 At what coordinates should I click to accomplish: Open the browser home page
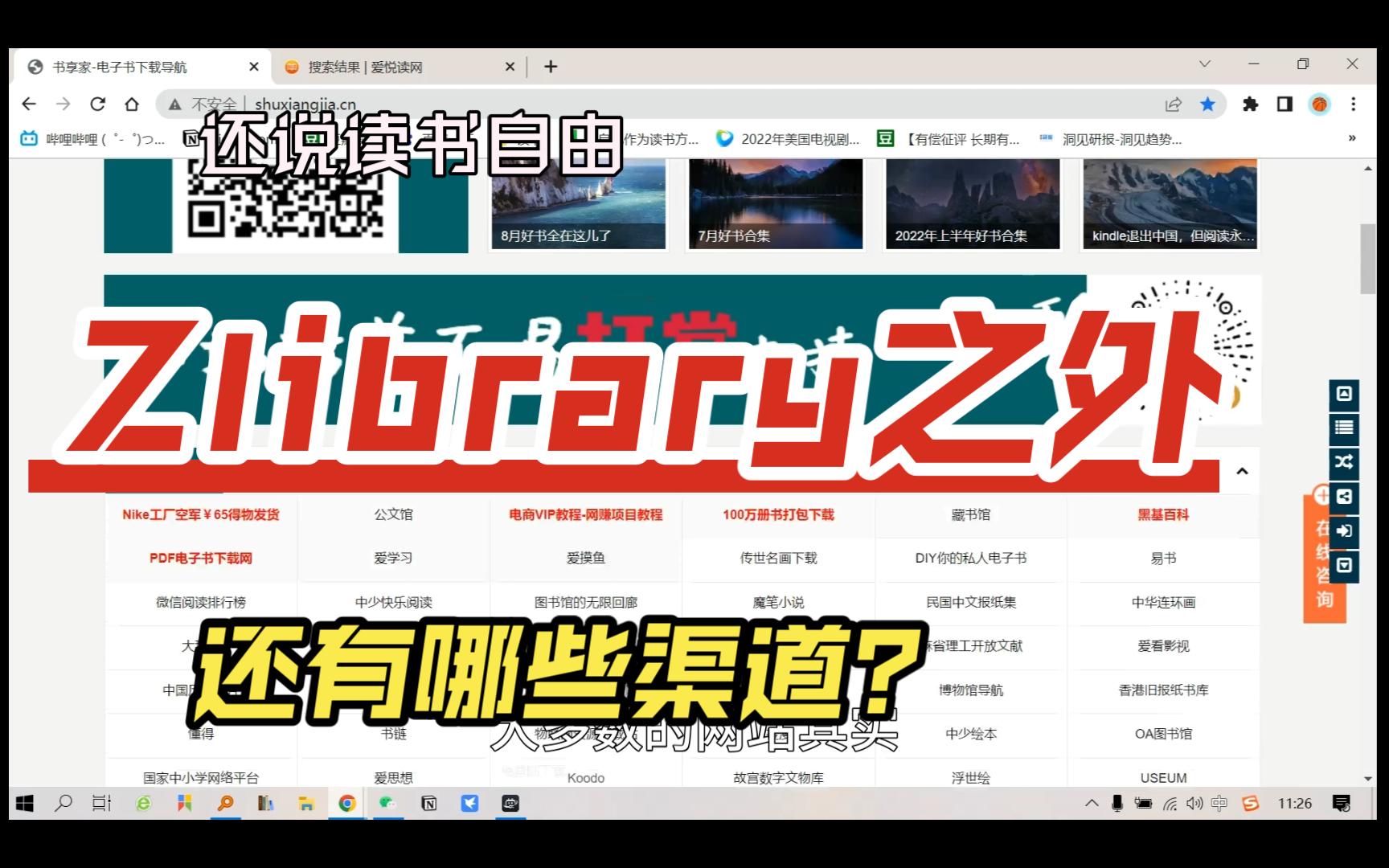(x=132, y=104)
